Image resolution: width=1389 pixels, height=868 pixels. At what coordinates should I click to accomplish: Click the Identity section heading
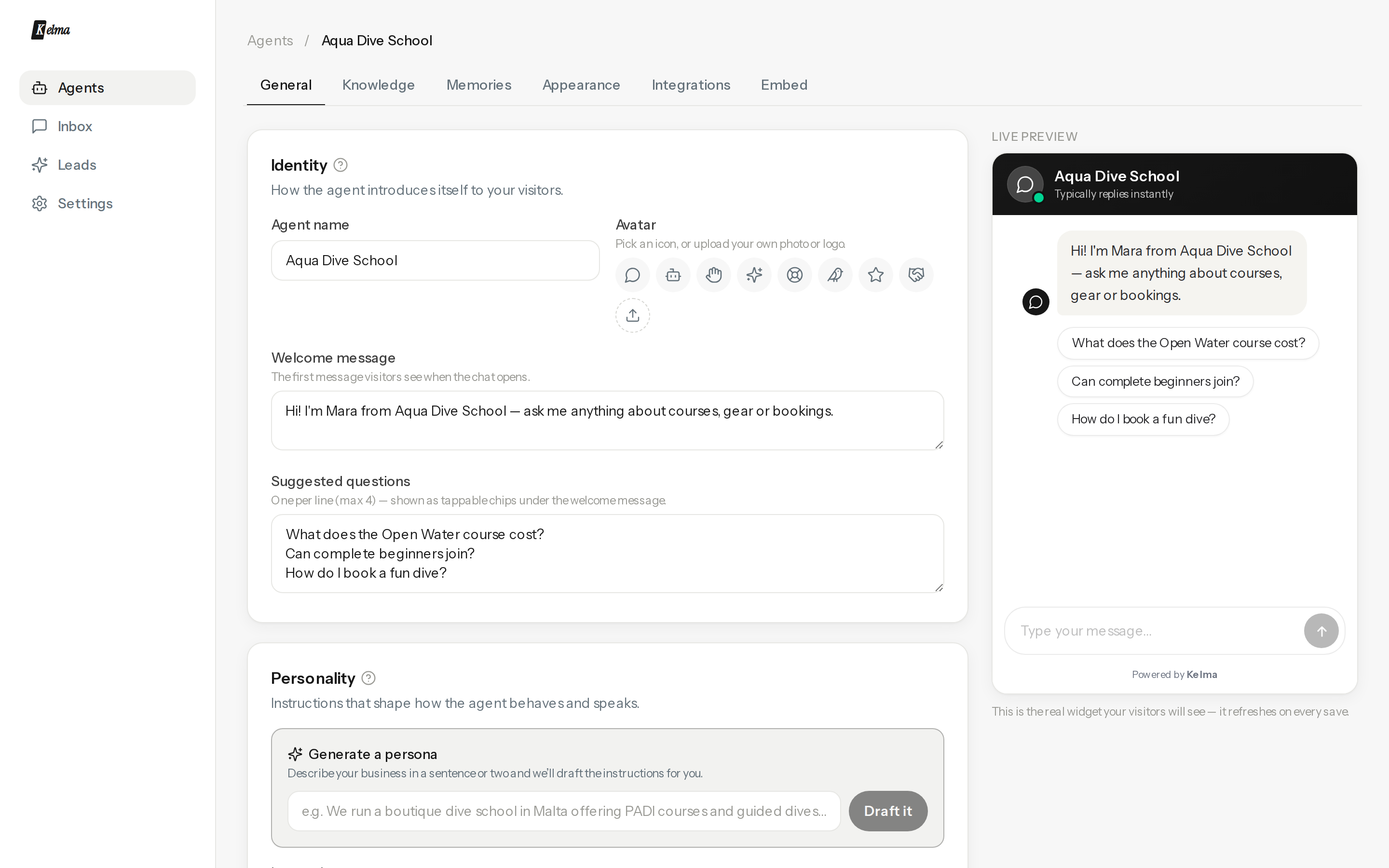[x=299, y=165]
